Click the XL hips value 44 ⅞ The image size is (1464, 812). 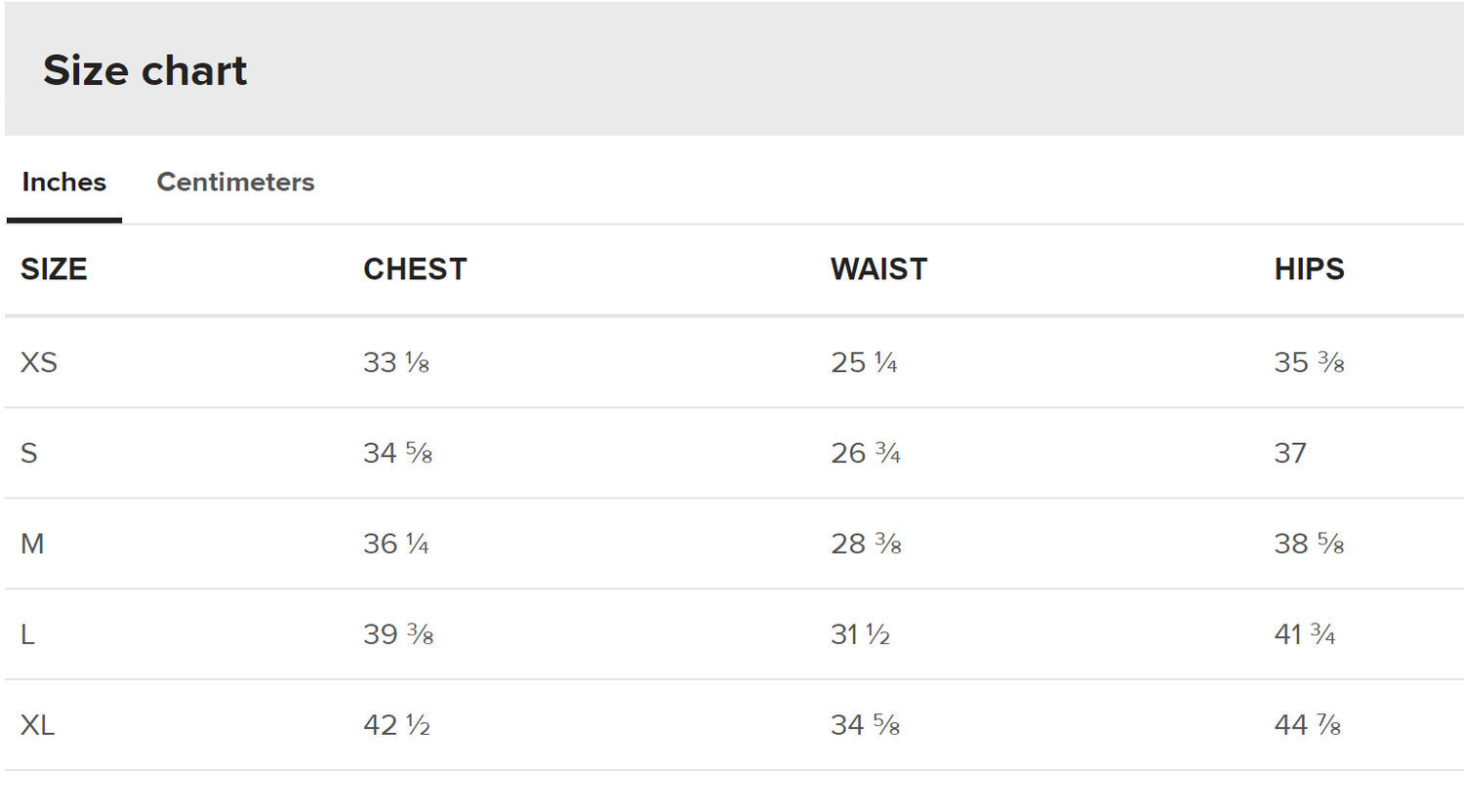(x=1308, y=725)
